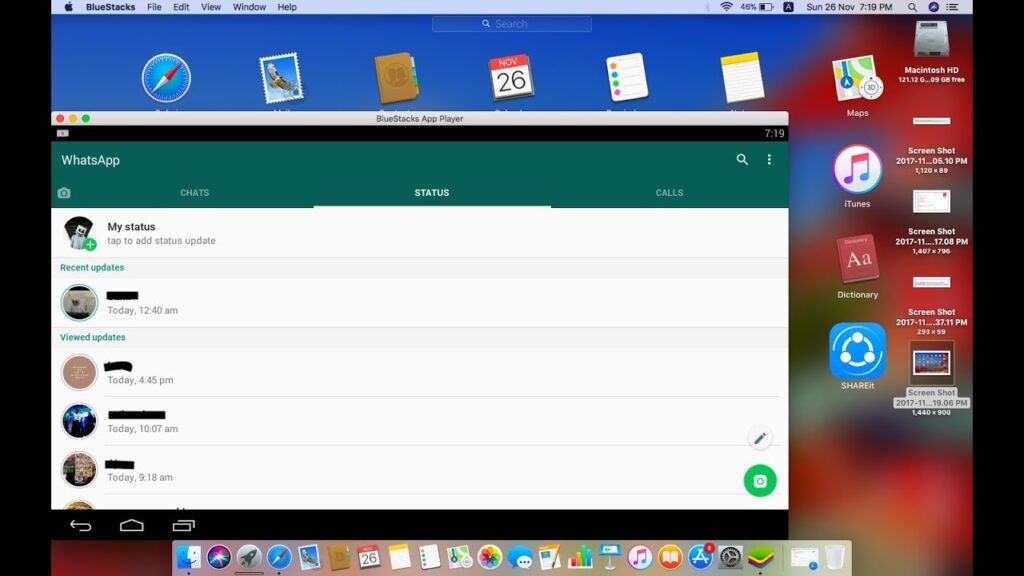This screenshot has width=1024, height=576.
Task: Tap the green camera button to add status
Action: pos(759,480)
